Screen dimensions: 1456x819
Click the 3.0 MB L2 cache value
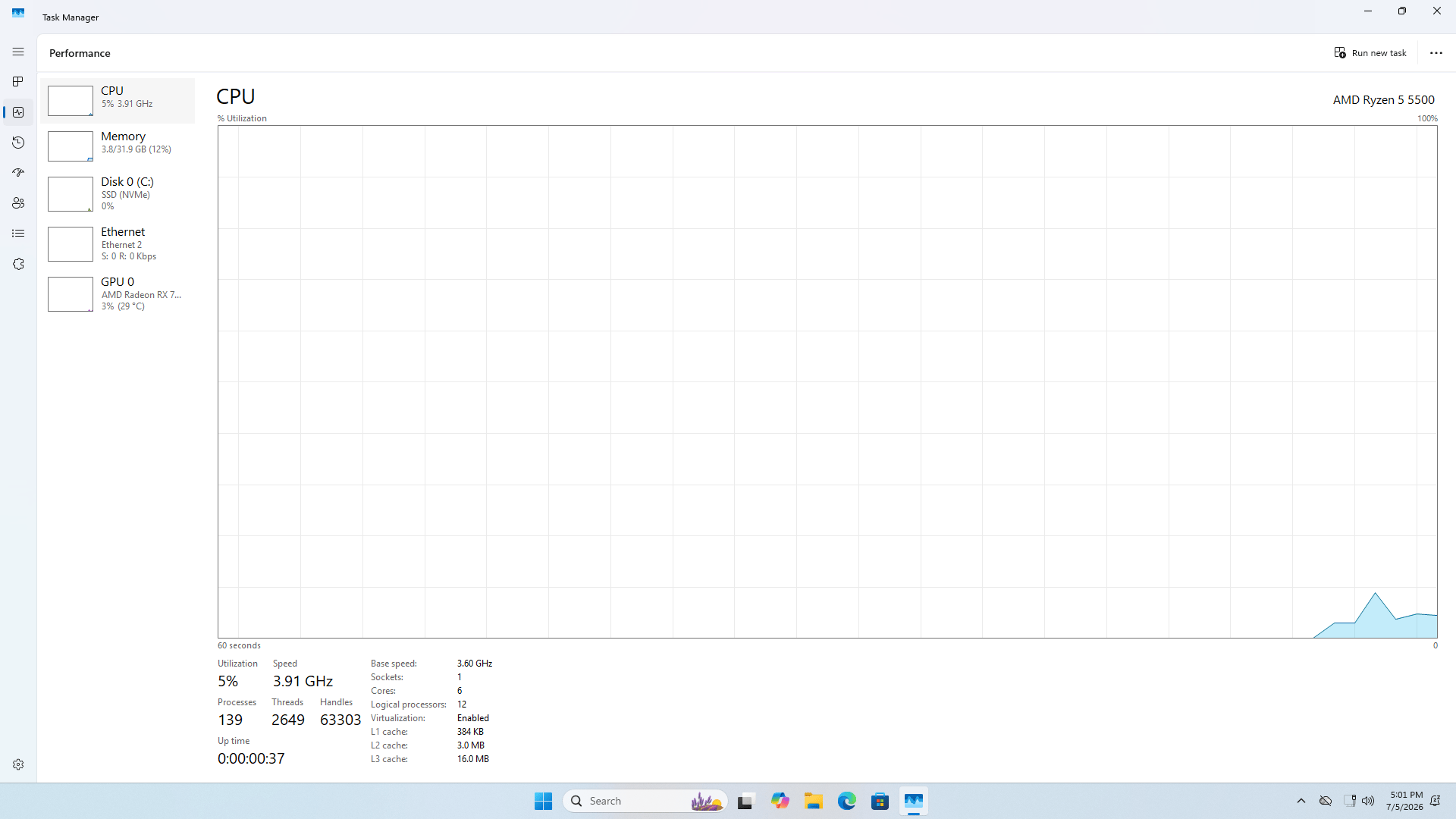471,745
